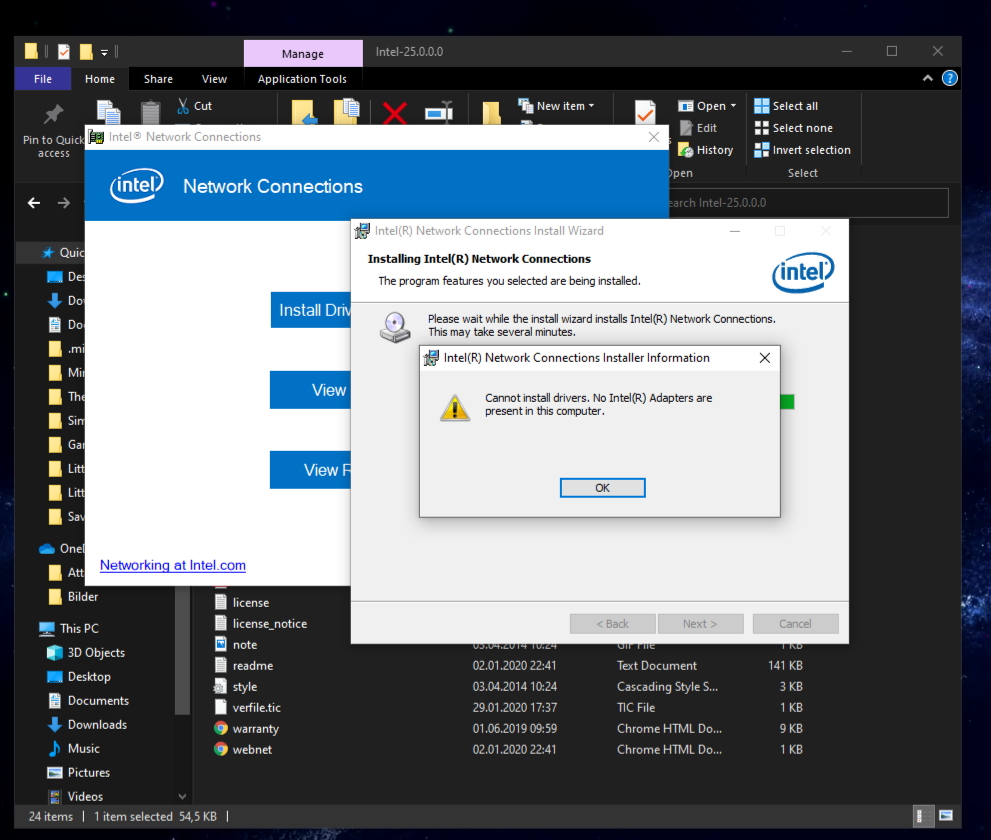The height and width of the screenshot is (840, 991).
Task: Select the warranty Chrome HTML file
Action: (x=255, y=729)
